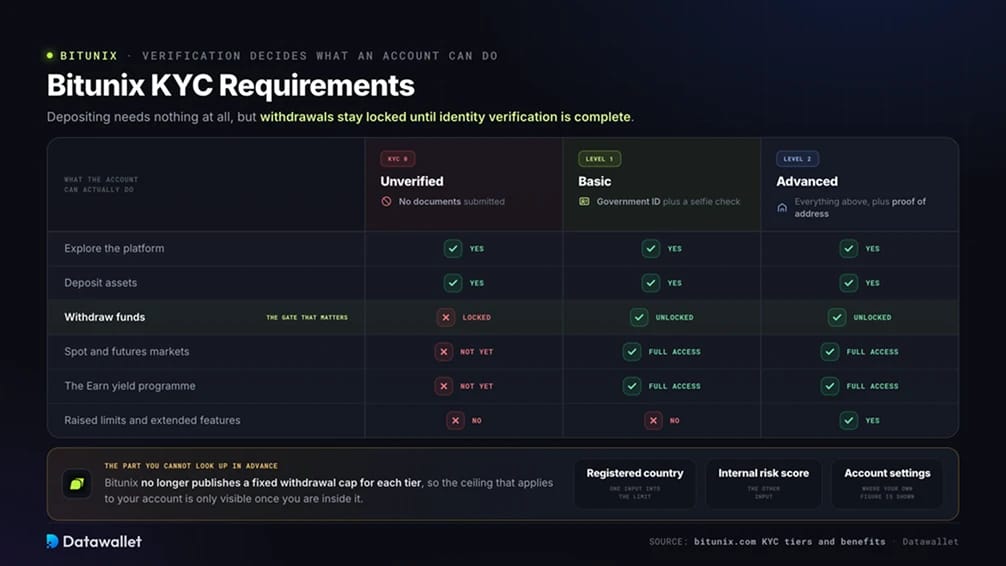Click the house icon under Advanced
This screenshot has width=1006, height=566.
[782, 207]
